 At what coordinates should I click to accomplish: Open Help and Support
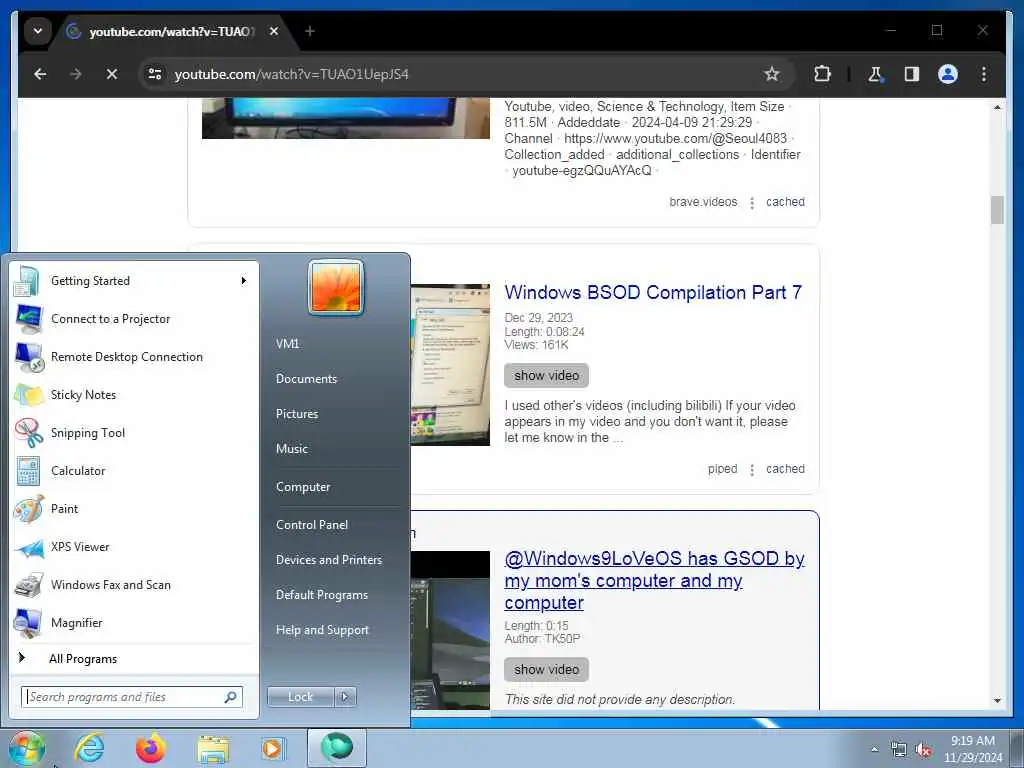coord(323,630)
